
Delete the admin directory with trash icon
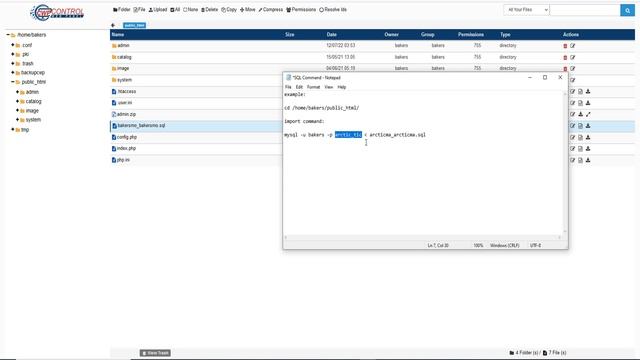click(565, 46)
